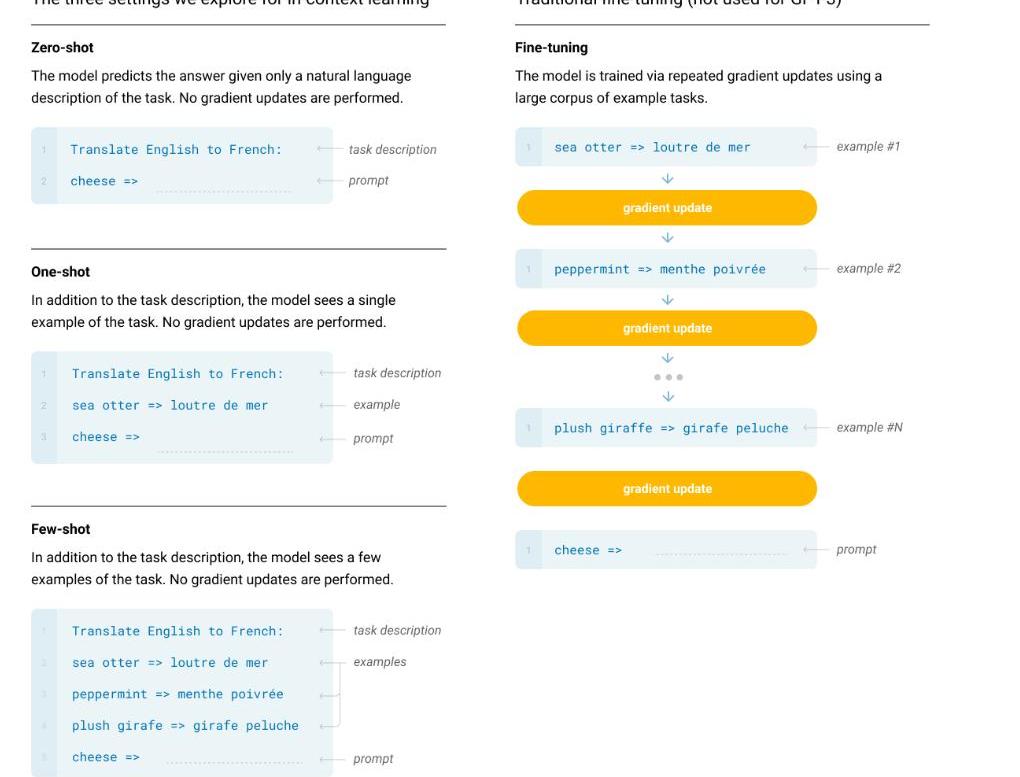
Task: Click the plush giraffe example in Fine-tuning
Action: click(x=671, y=428)
